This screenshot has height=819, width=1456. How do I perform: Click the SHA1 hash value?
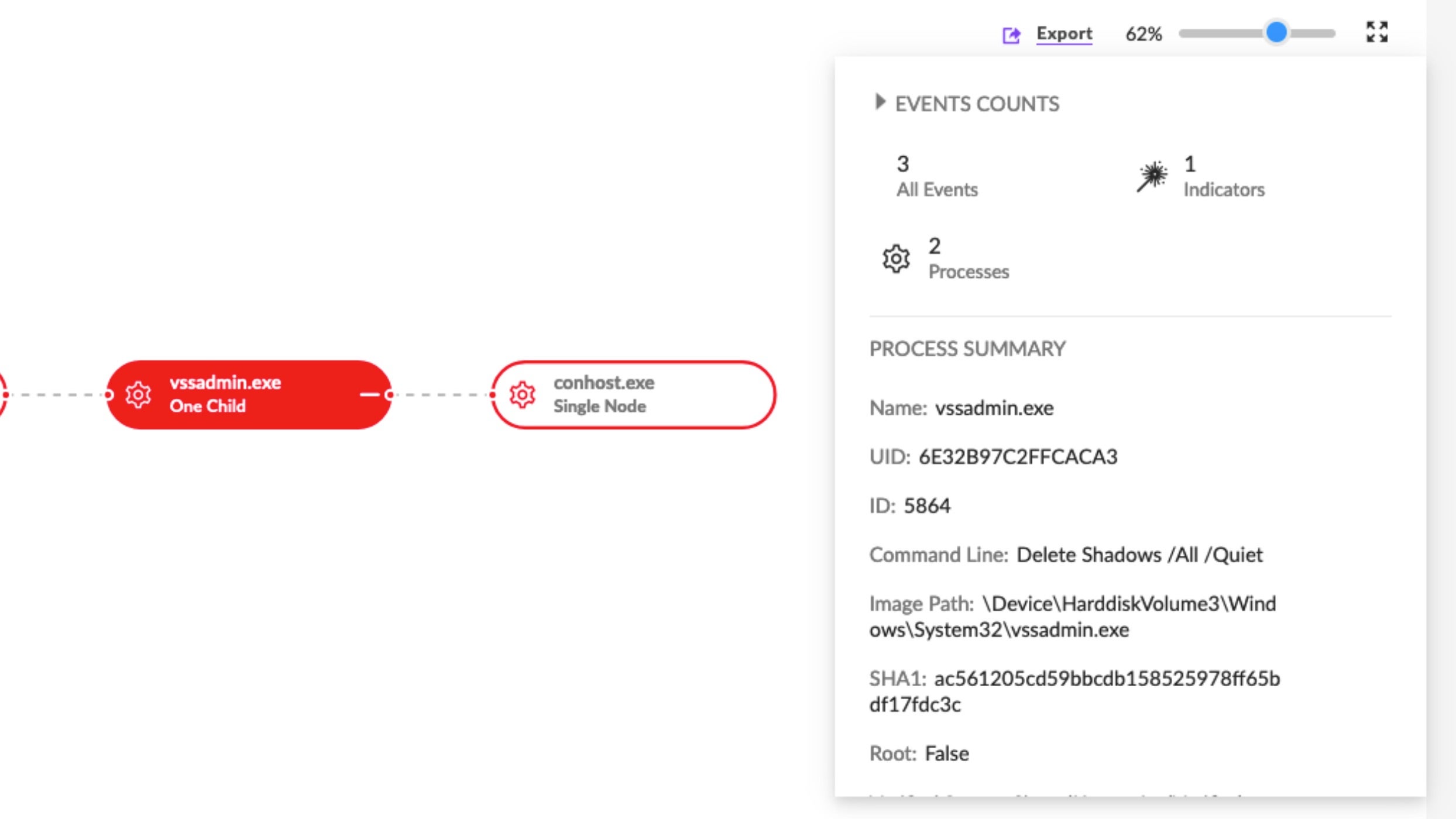1106,679
